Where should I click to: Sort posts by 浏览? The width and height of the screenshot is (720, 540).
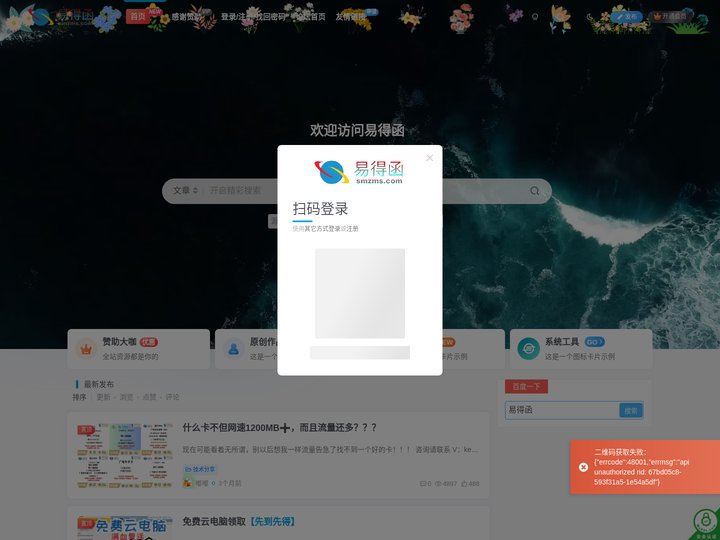(126, 397)
